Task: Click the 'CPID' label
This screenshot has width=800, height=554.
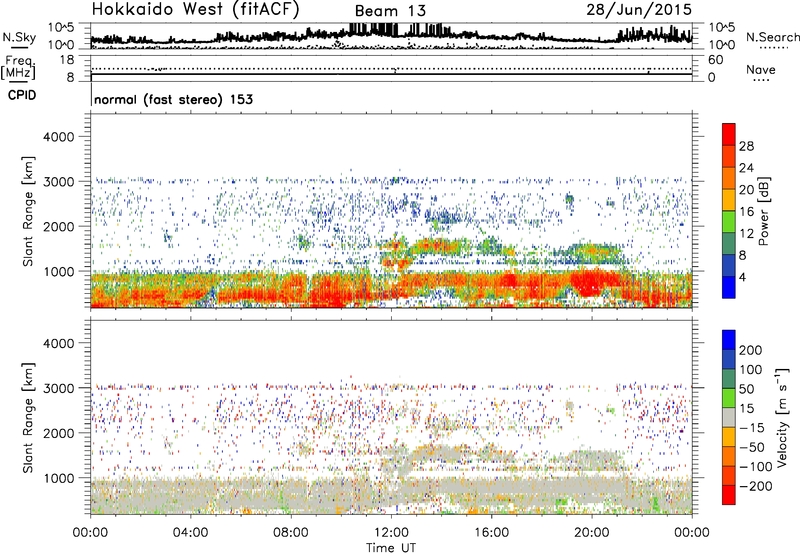Action: point(22,95)
